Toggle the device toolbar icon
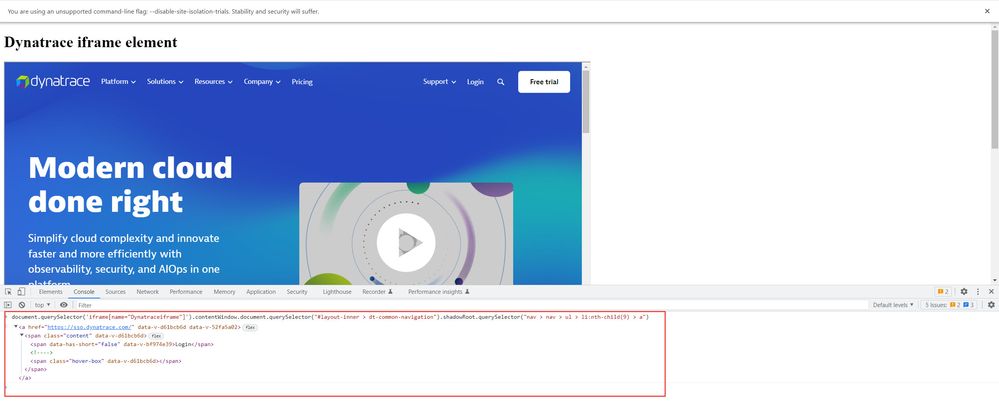This screenshot has height=403, width=999. 22,291
